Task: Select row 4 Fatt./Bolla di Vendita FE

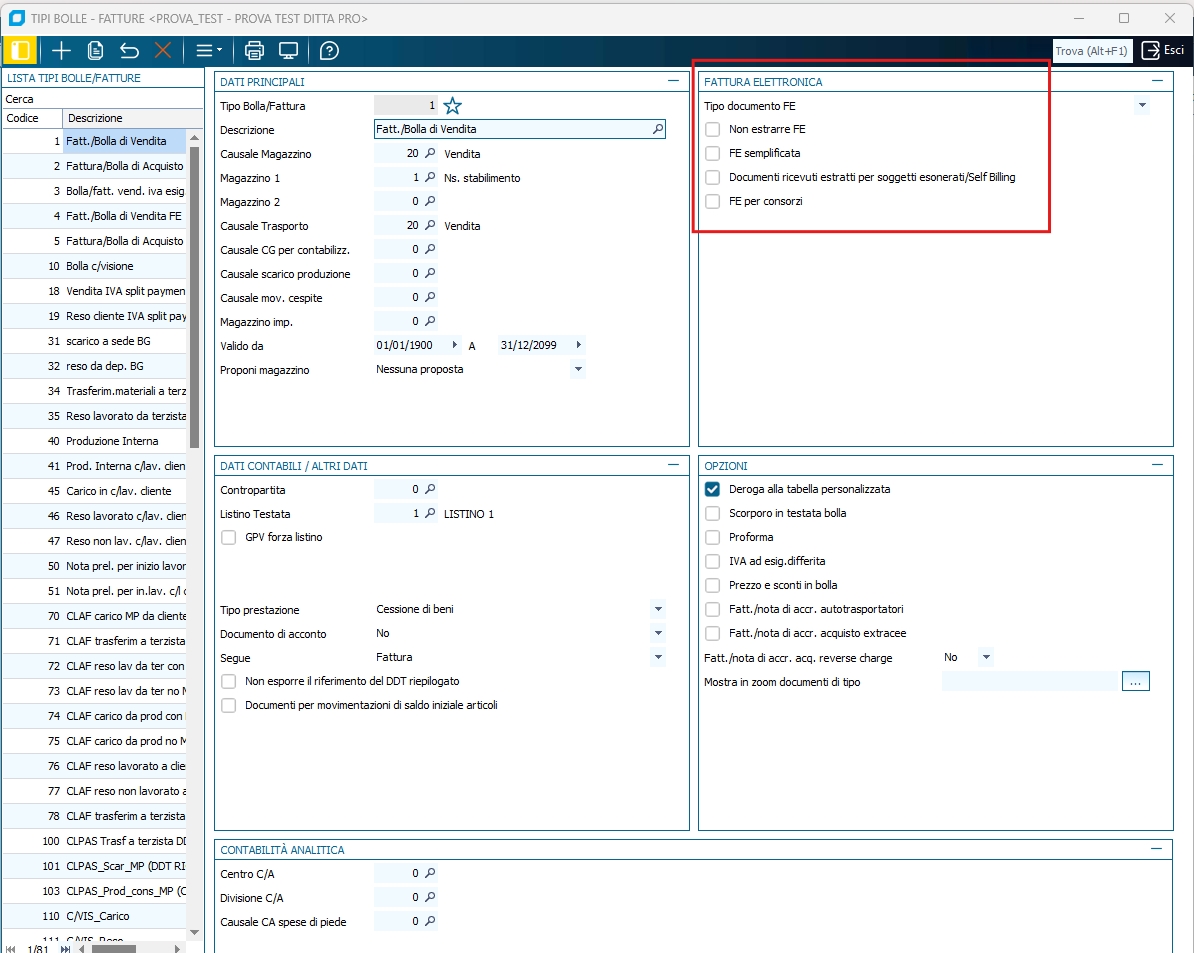Action: [94, 216]
